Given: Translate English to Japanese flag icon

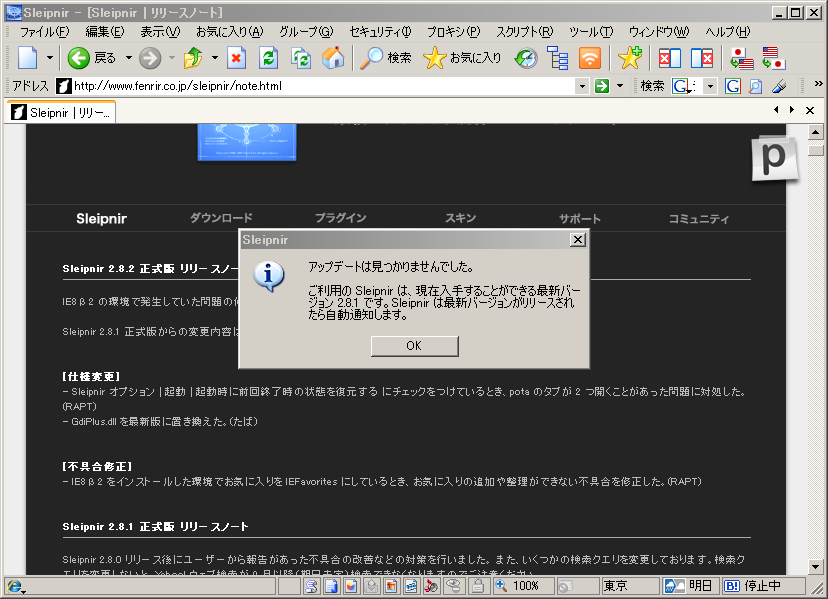Looking at the screenshot, I should (x=774, y=58).
